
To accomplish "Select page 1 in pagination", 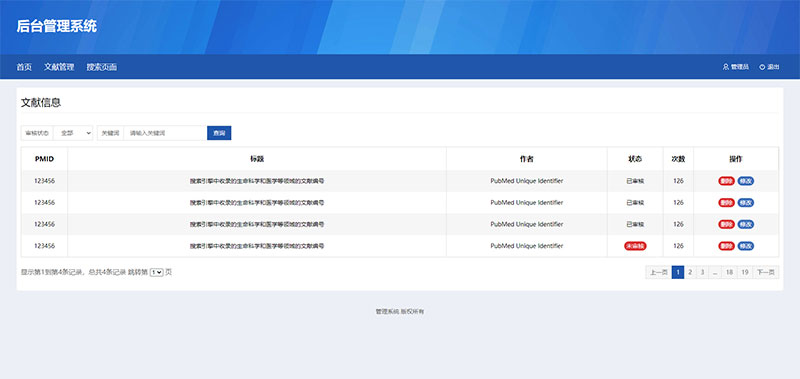I will click(x=678, y=272).
